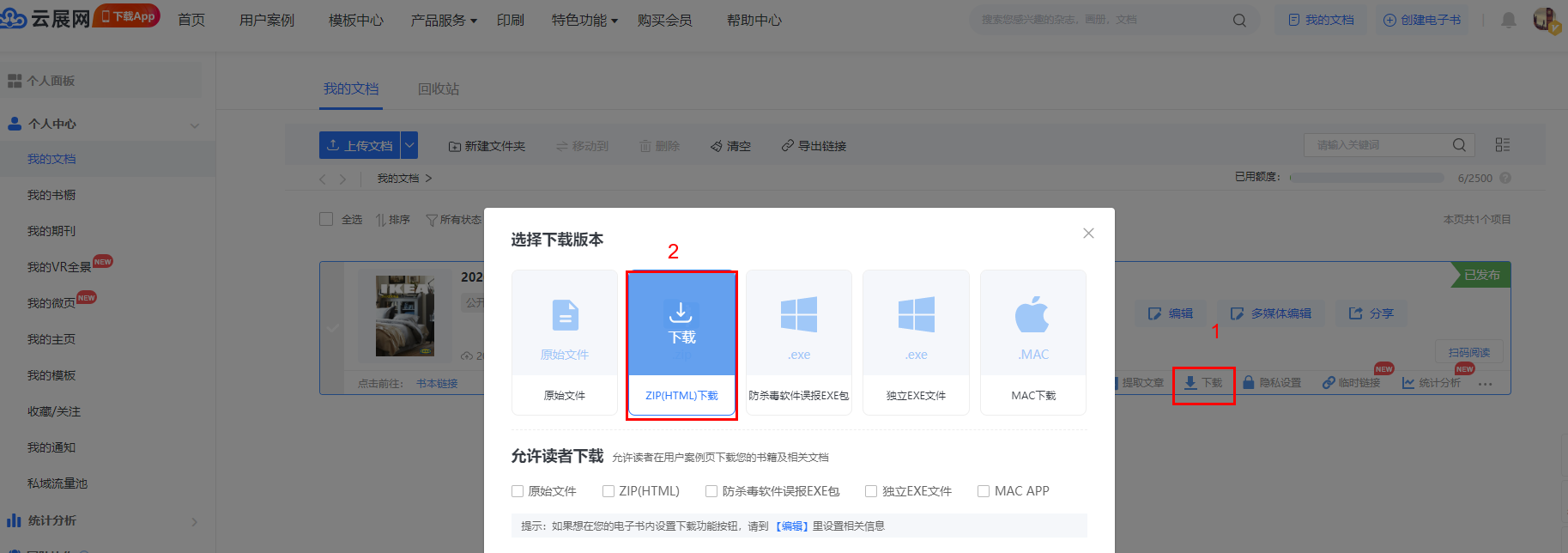Click the antivirus-safe EXE package tile
Screen dimensions: 1568x553
[x=798, y=343]
